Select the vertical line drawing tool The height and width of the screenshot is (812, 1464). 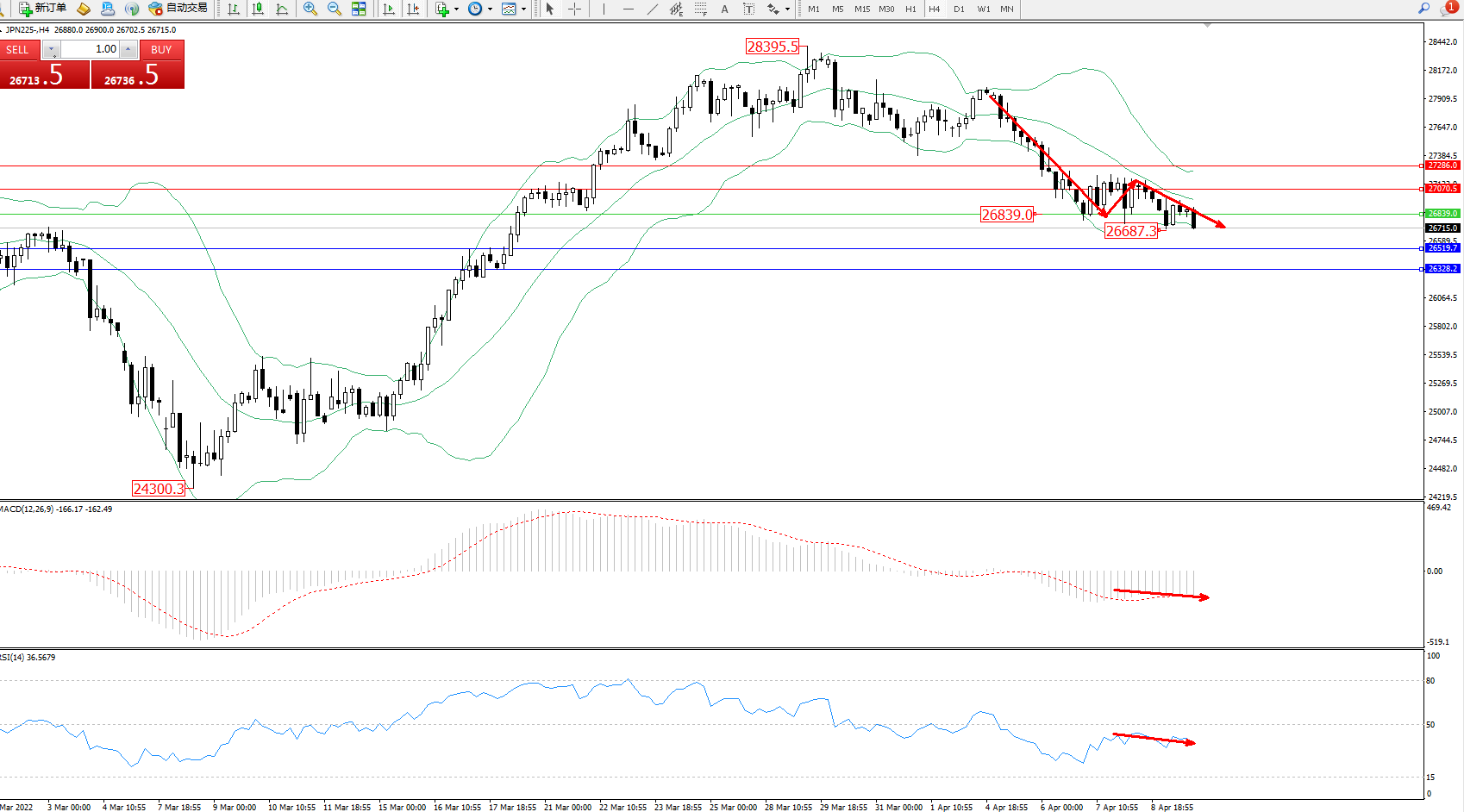click(604, 9)
